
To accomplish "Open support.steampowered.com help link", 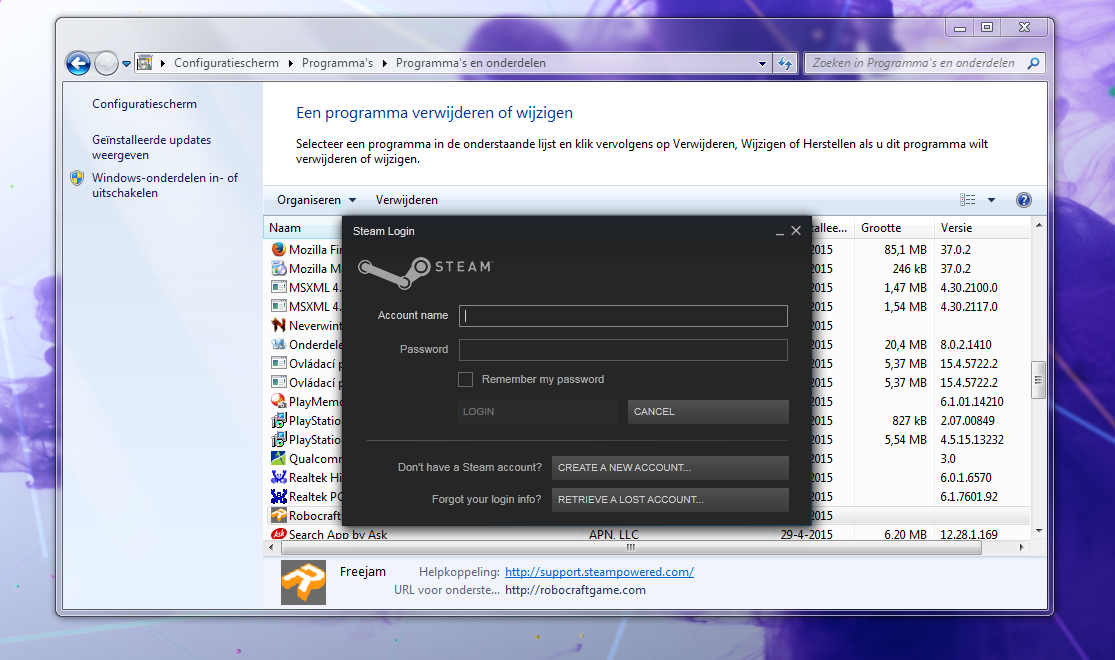I will coord(599,572).
